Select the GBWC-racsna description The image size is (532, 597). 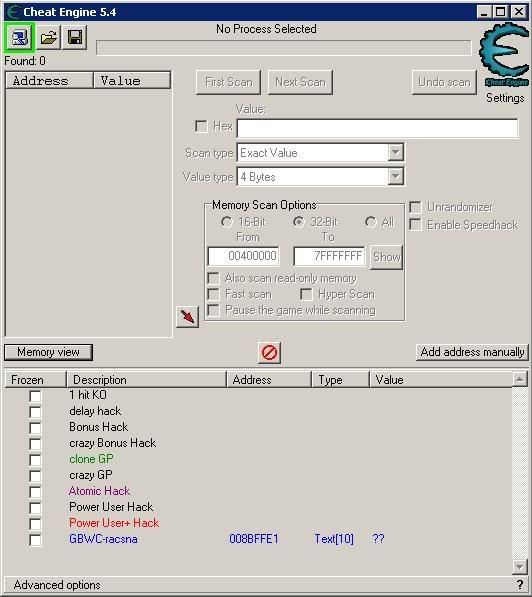(103, 539)
